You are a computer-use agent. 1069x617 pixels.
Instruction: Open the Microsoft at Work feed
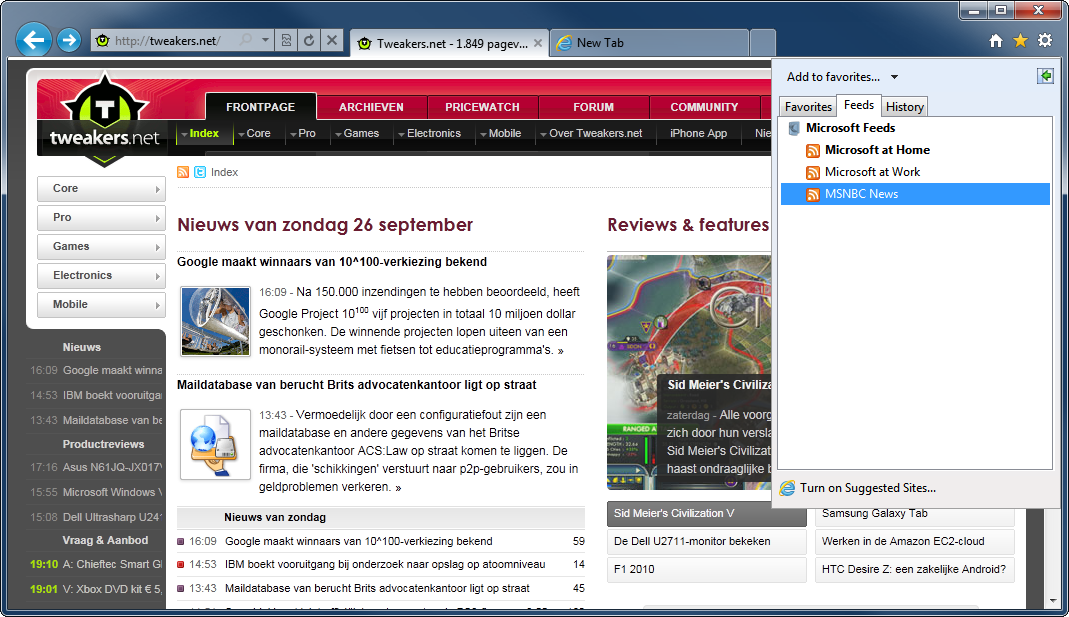click(x=872, y=172)
